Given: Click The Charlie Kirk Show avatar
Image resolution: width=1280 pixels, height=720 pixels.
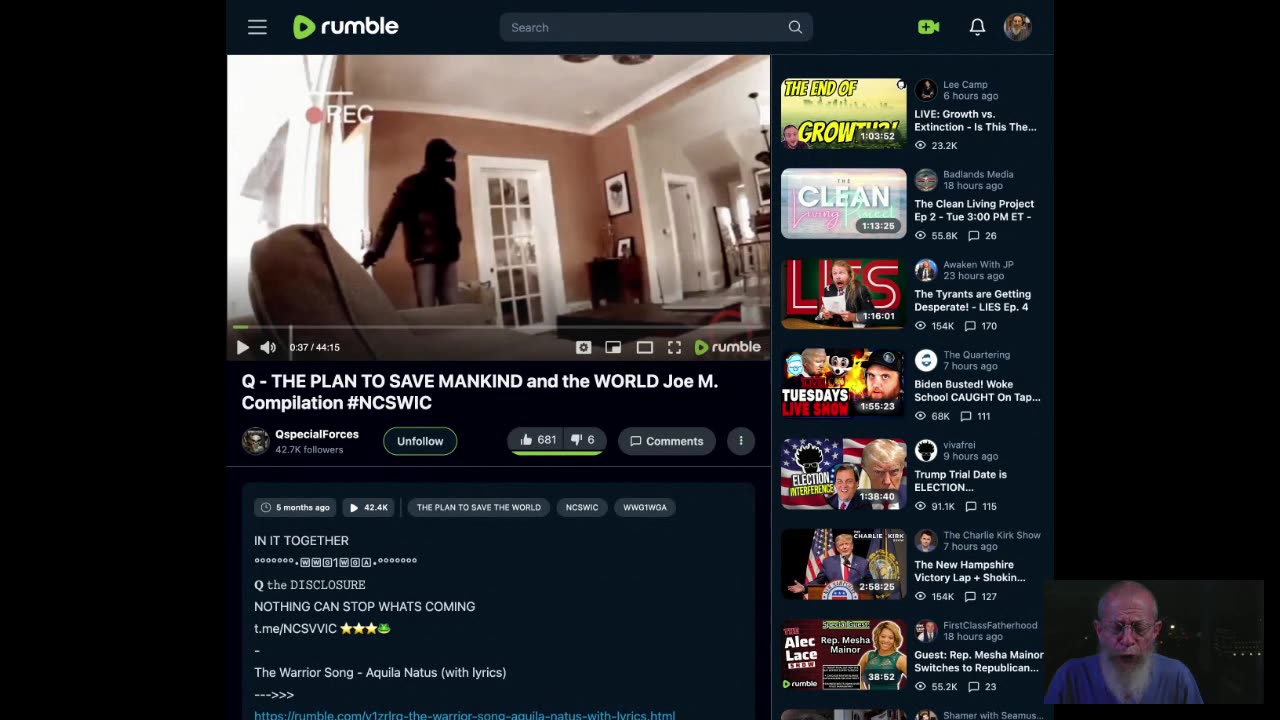Looking at the screenshot, I should point(926,540).
